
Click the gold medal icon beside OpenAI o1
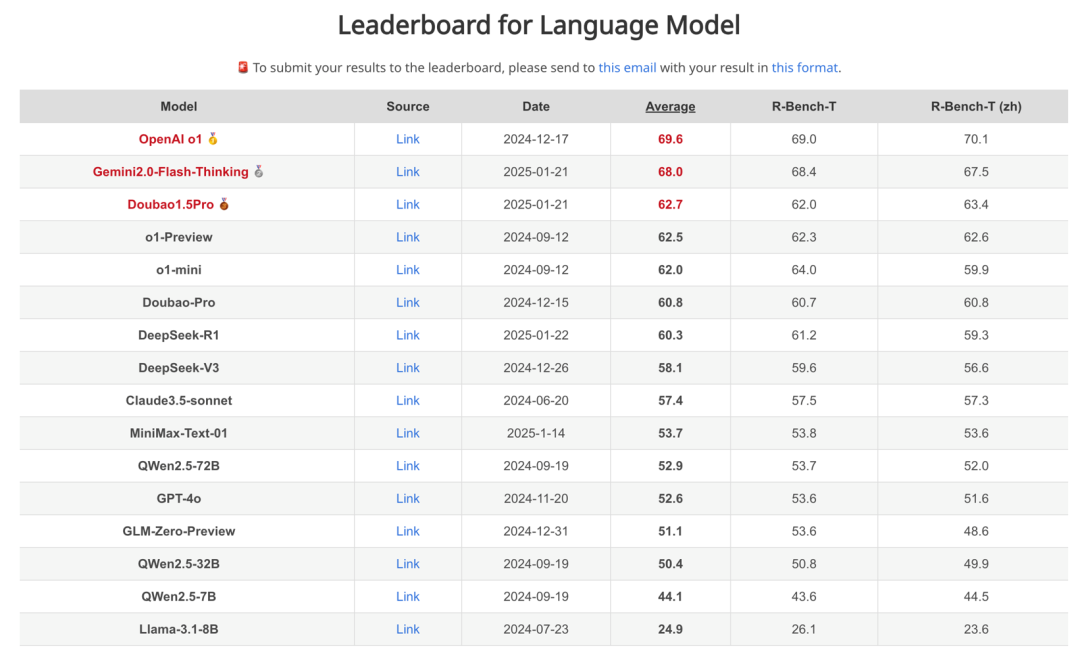click(x=213, y=139)
